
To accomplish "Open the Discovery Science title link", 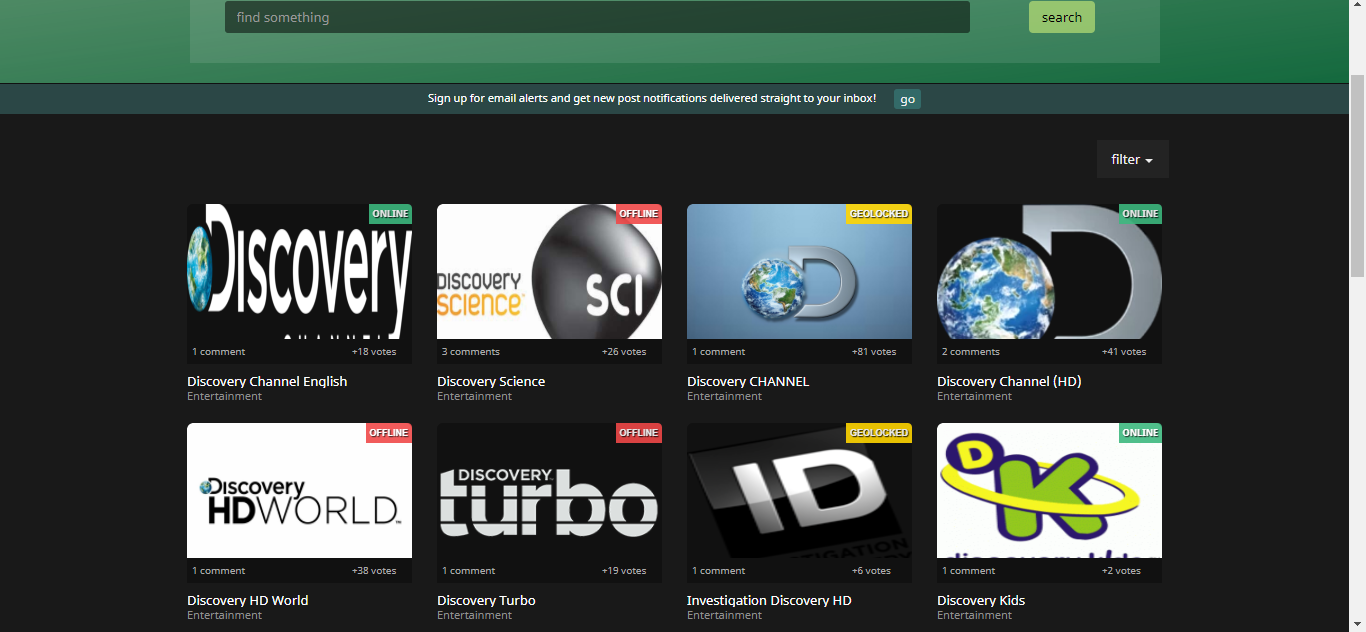I will [x=491, y=381].
